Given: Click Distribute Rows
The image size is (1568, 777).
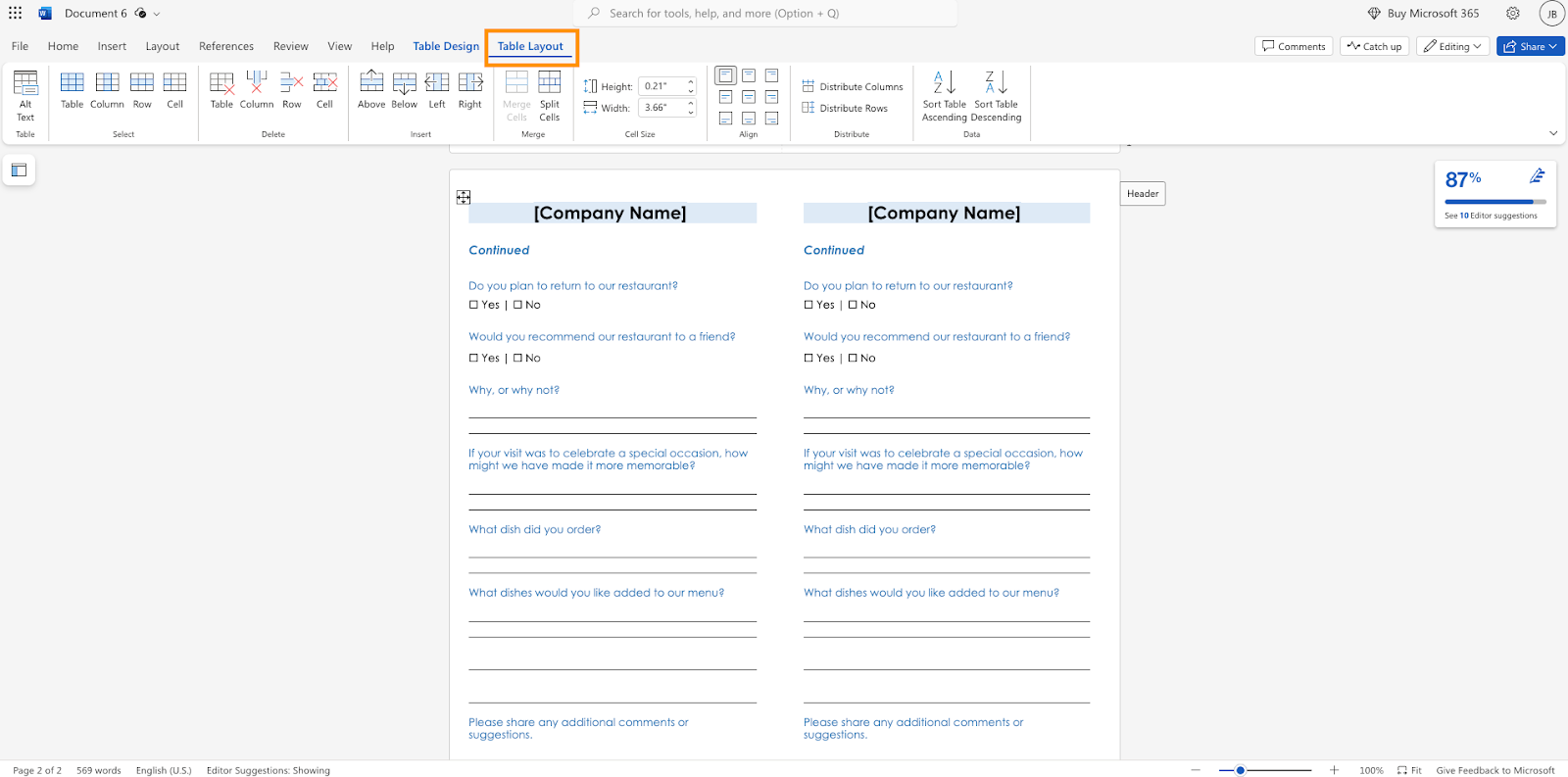Looking at the screenshot, I should tap(845, 108).
